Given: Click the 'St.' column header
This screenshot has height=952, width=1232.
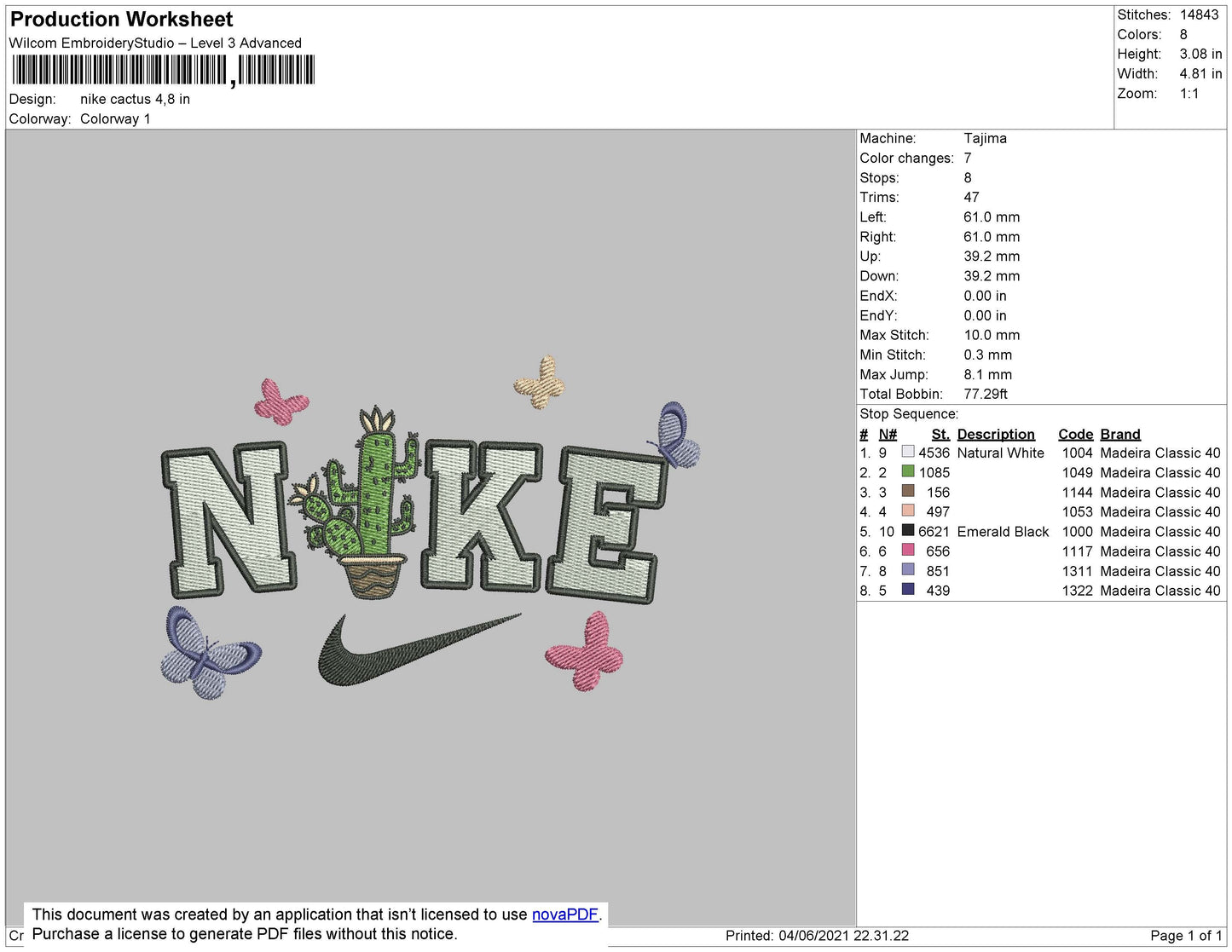Looking at the screenshot, I should click(940, 434).
